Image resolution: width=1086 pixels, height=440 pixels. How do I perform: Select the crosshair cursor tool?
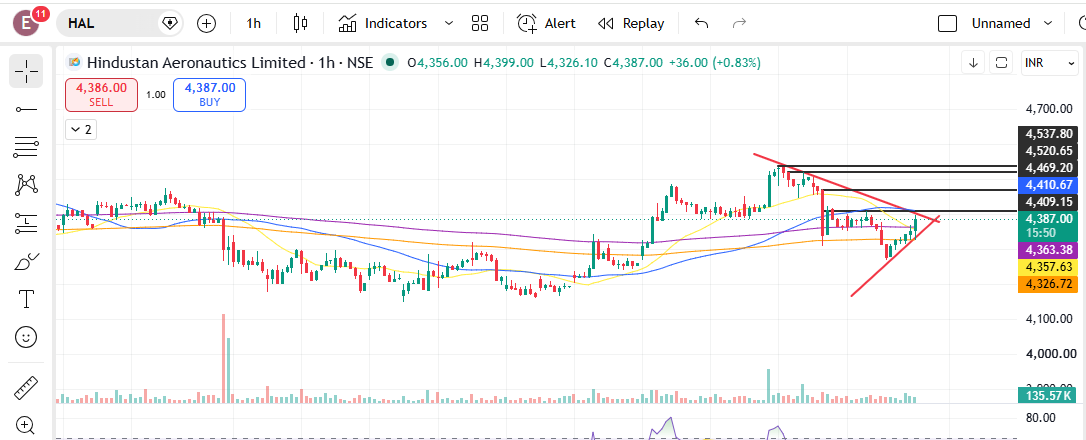pyautogui.click(x=26, y=71)
